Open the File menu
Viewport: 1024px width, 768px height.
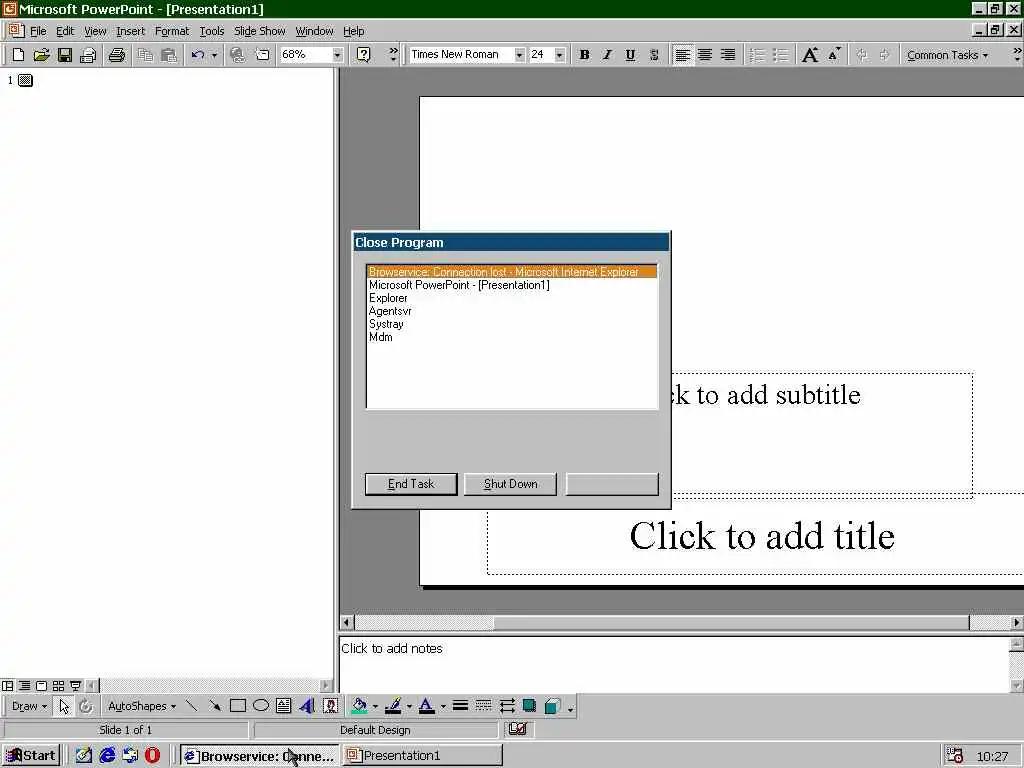(x=38, y=31)
